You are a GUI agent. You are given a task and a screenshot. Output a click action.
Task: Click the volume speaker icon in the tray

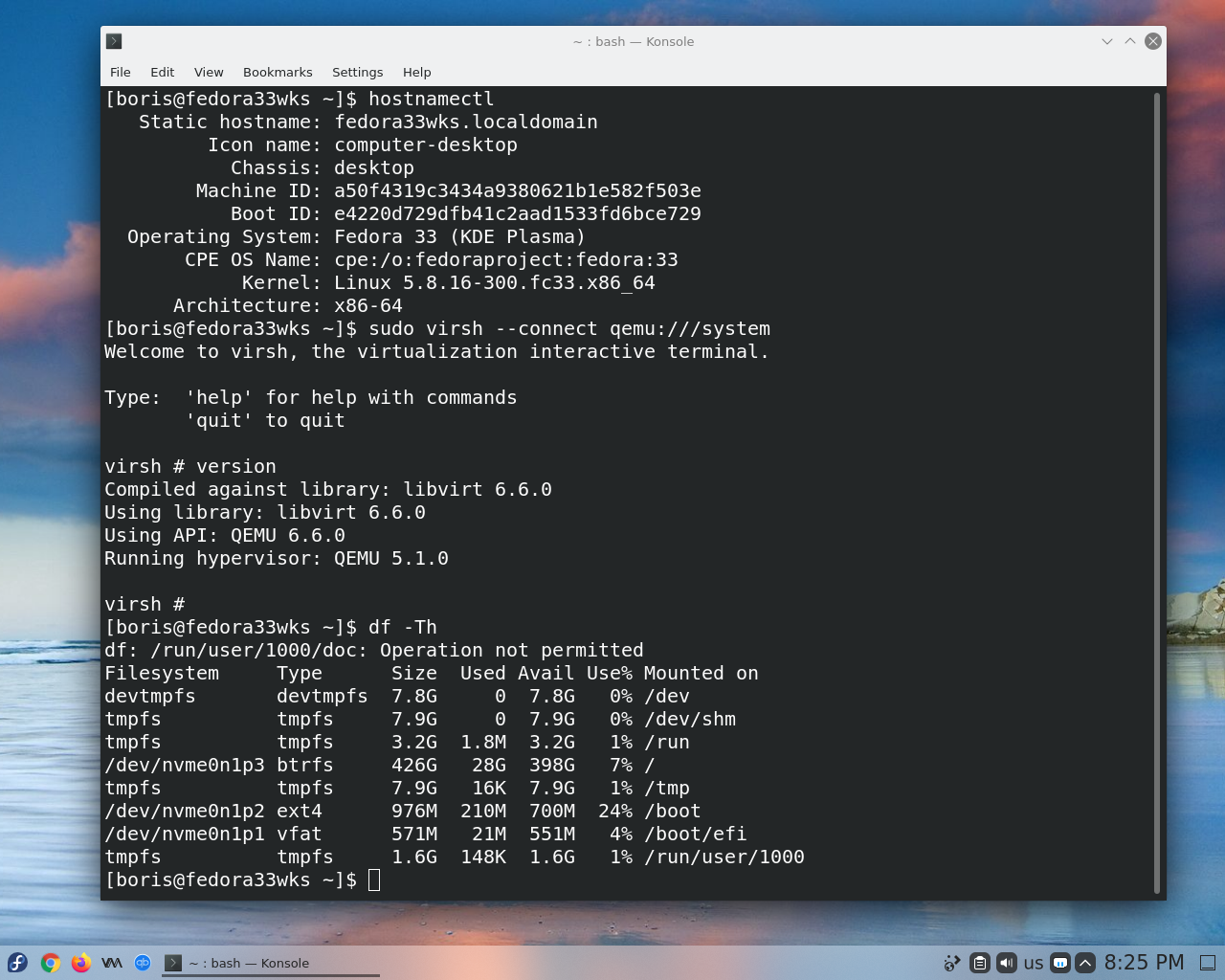1006,962
